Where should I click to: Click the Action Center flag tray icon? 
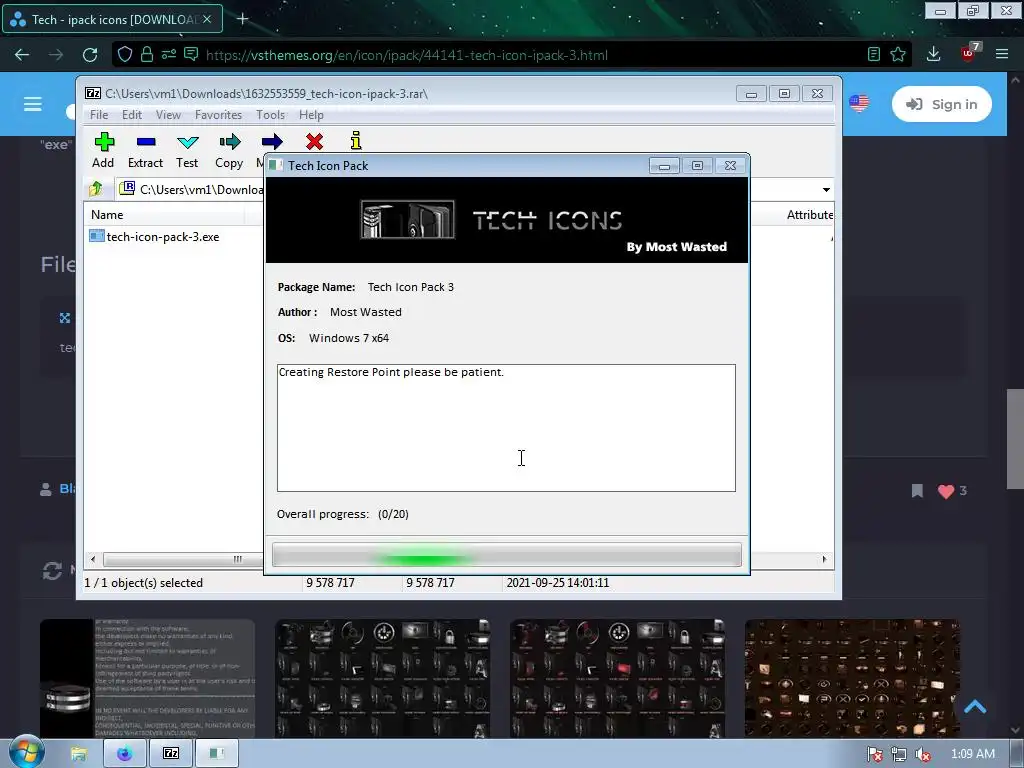(x=875, y=755)
